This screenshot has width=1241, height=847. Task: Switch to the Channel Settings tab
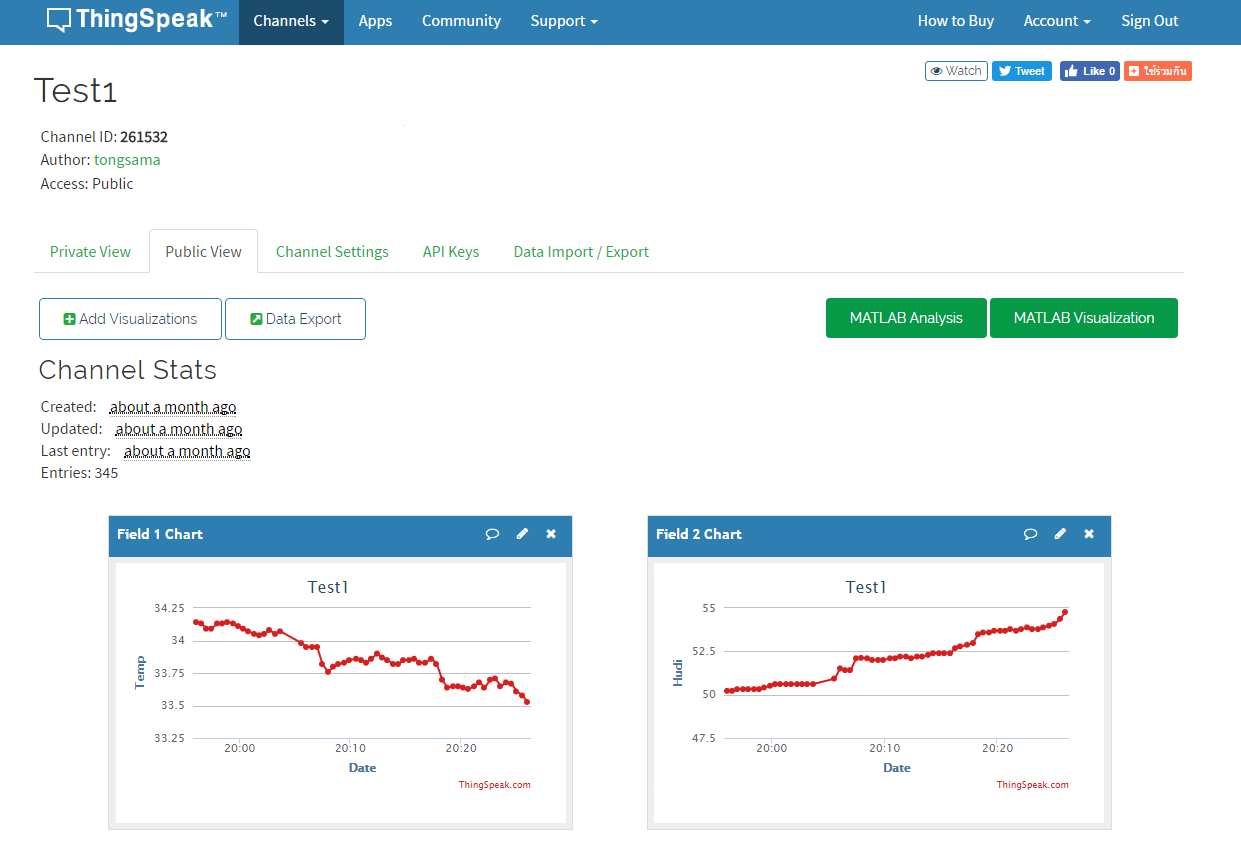[x=332, y=251]
